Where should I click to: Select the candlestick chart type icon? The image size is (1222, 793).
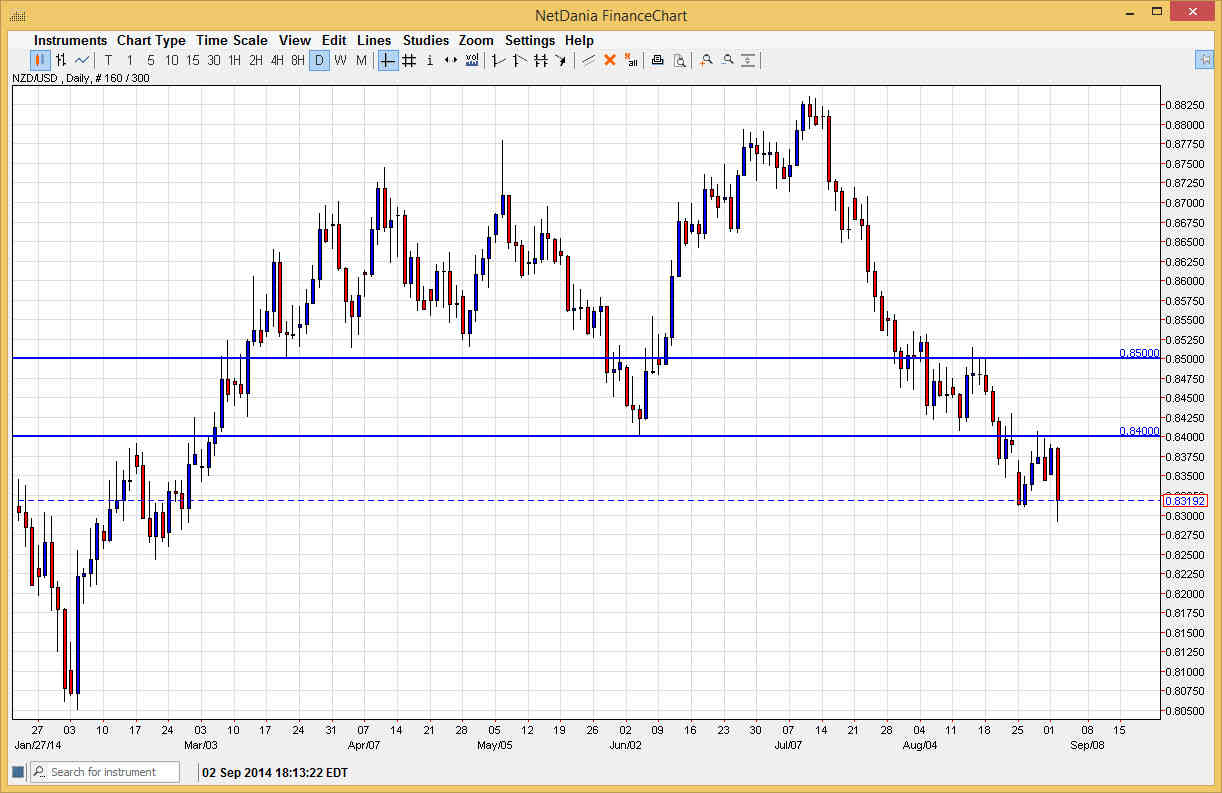tap(40, 61)
